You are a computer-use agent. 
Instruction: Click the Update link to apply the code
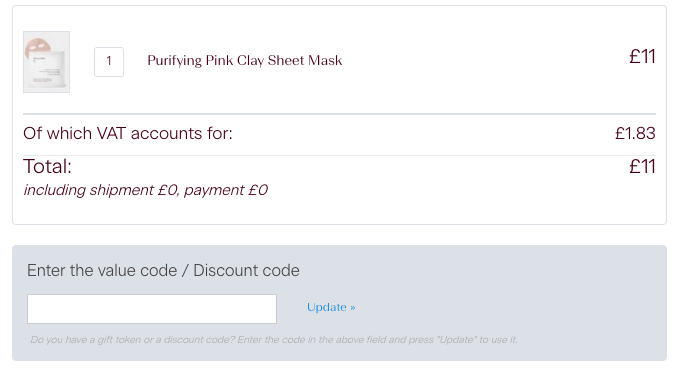point(331,307)
